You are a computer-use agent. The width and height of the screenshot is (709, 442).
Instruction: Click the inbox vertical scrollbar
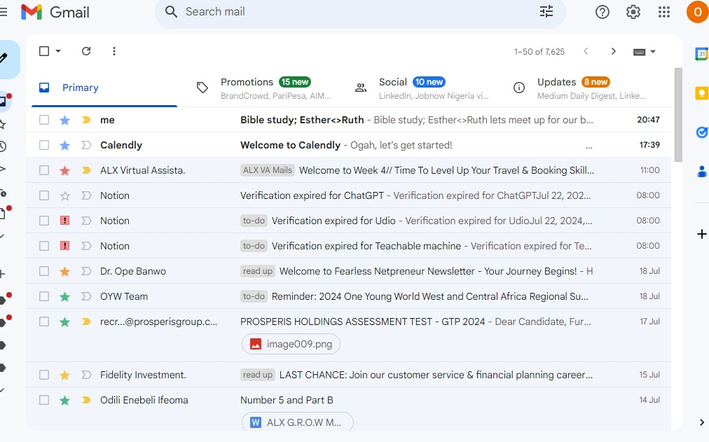coord(678,115)
